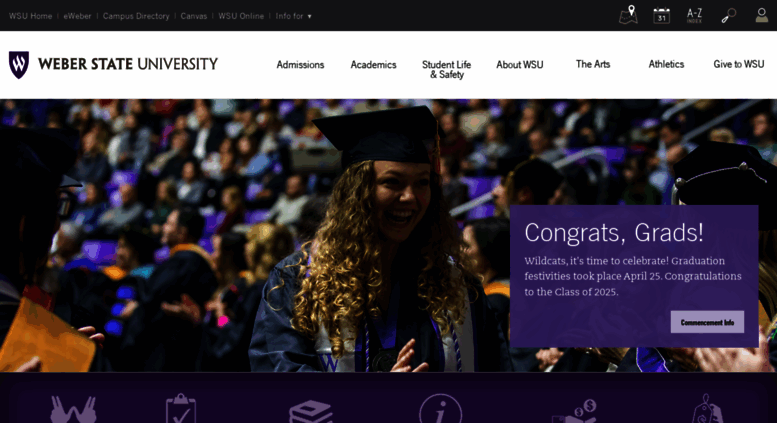Screen dimensions: 777x423
Task: Click the Weber State University shield logo
Action: pos(19,64)
